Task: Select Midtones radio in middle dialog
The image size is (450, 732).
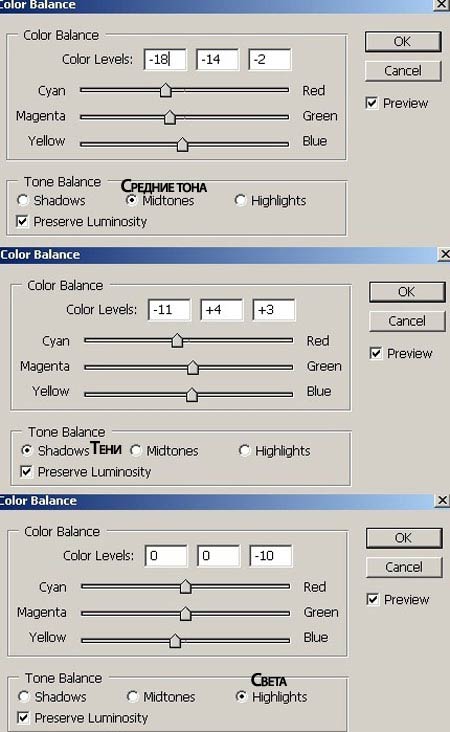Action: click(136, 450)
